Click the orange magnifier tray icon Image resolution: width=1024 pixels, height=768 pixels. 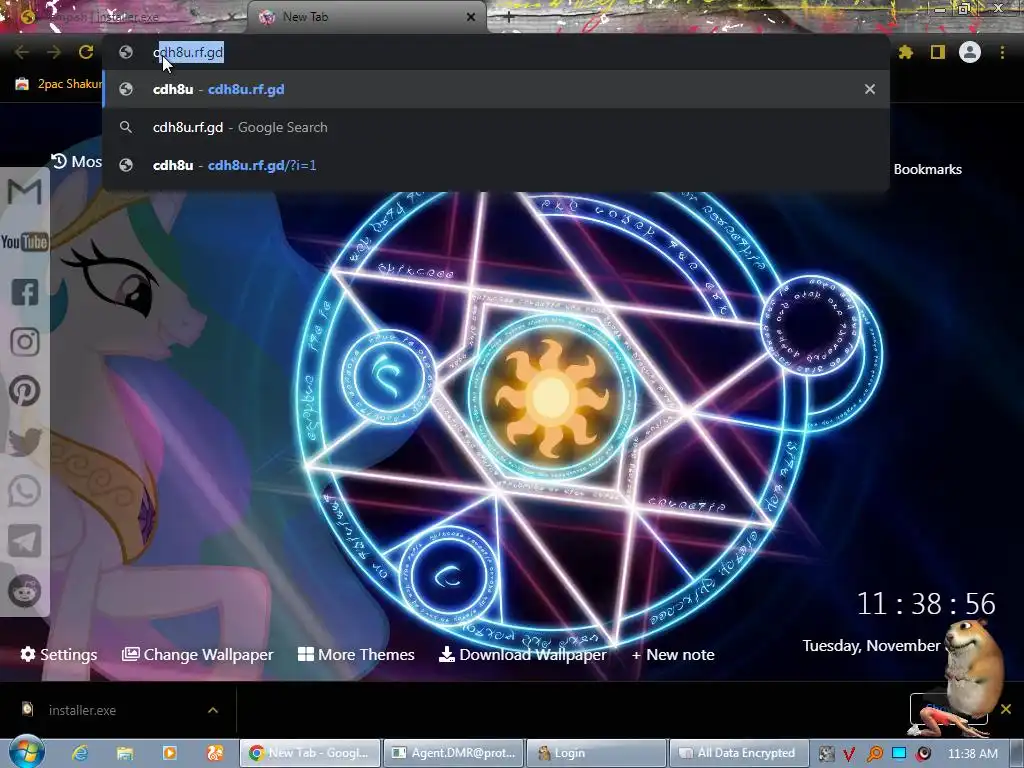(x=874, y=754)
